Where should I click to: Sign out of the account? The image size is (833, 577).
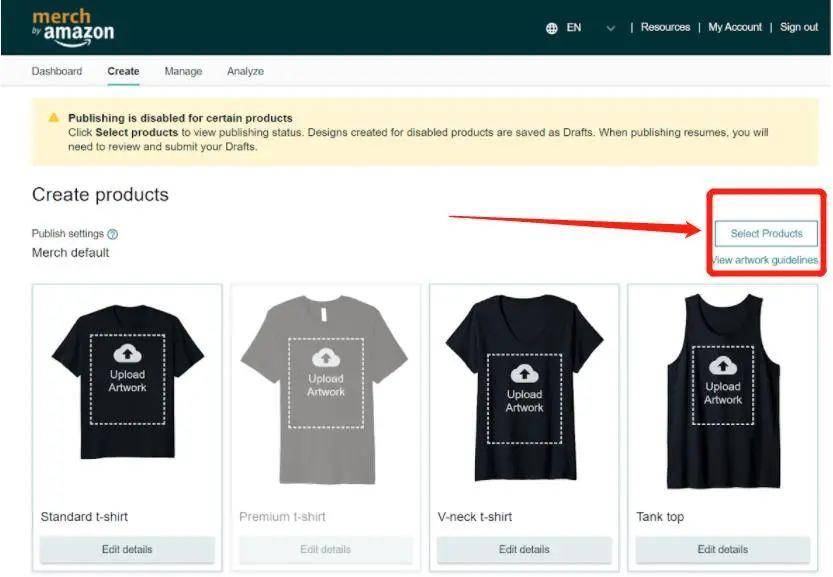point(799,27)
